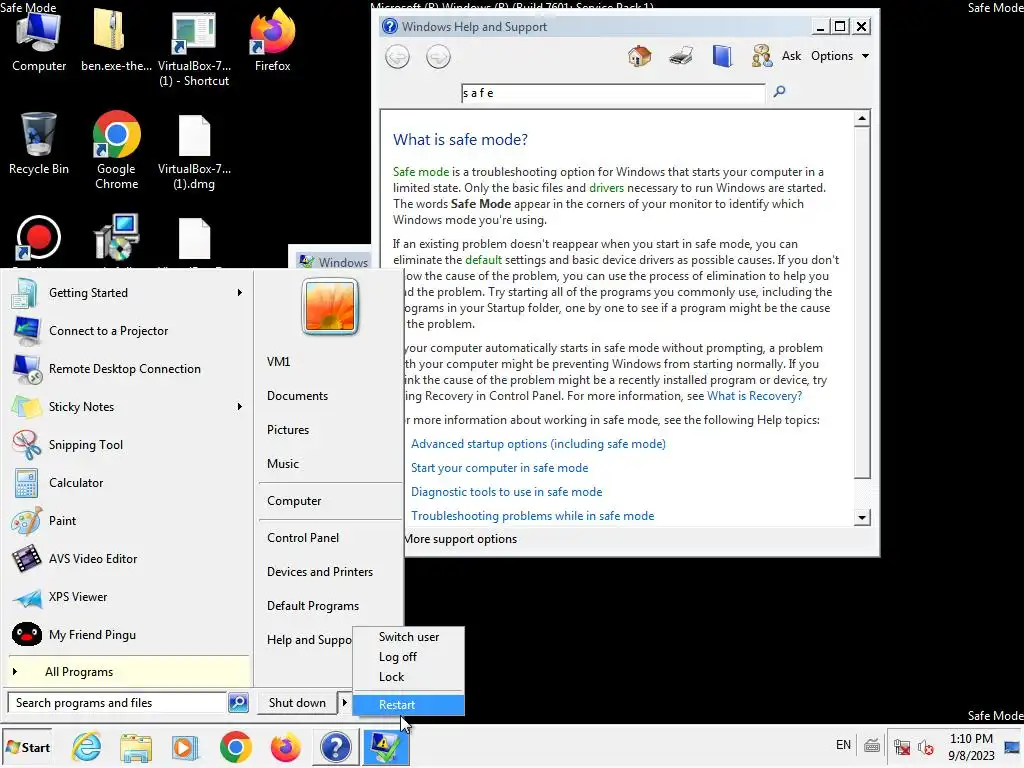The image size is (1024, 768).
Task: Click Search programs and files box
Action: 117,703
